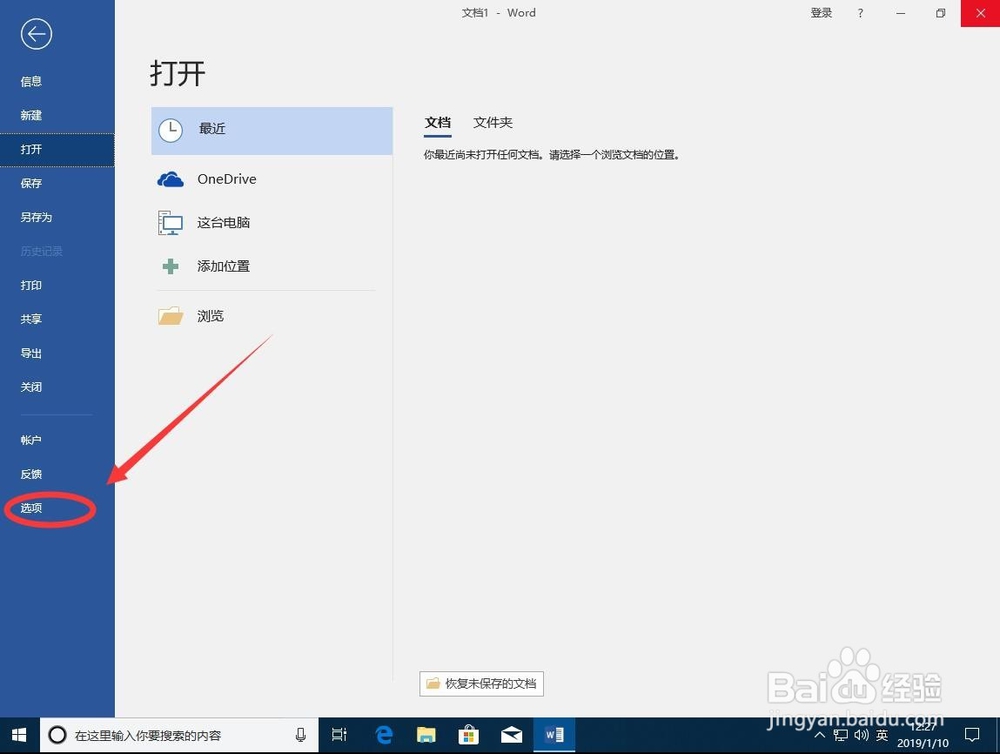
Task: Open 打印 in the sidebar
Action: coord(31,285)
